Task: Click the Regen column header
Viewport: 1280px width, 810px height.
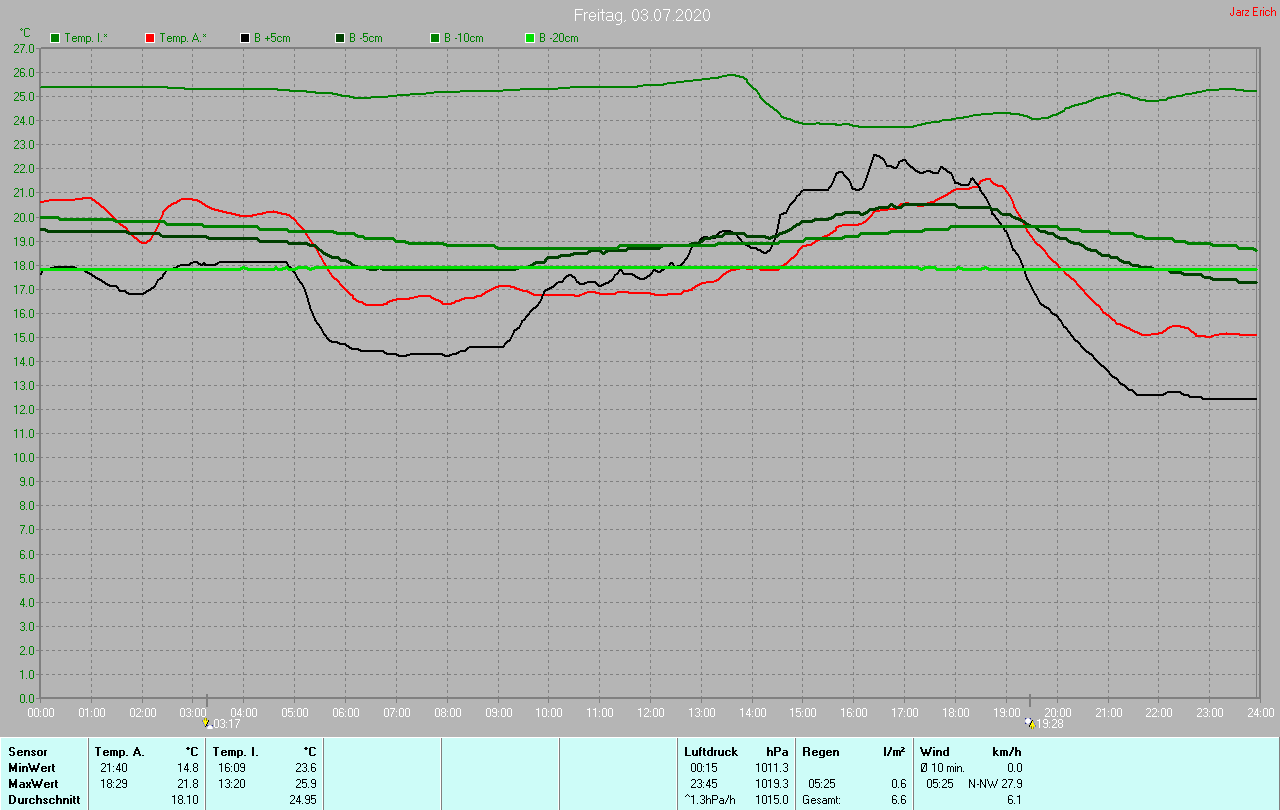Action: 820,751
